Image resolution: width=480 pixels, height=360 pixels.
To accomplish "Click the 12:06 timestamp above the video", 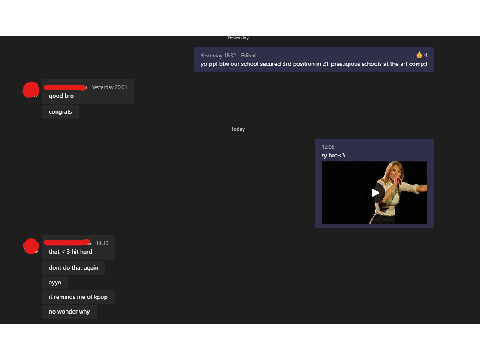I will point(328,147).
